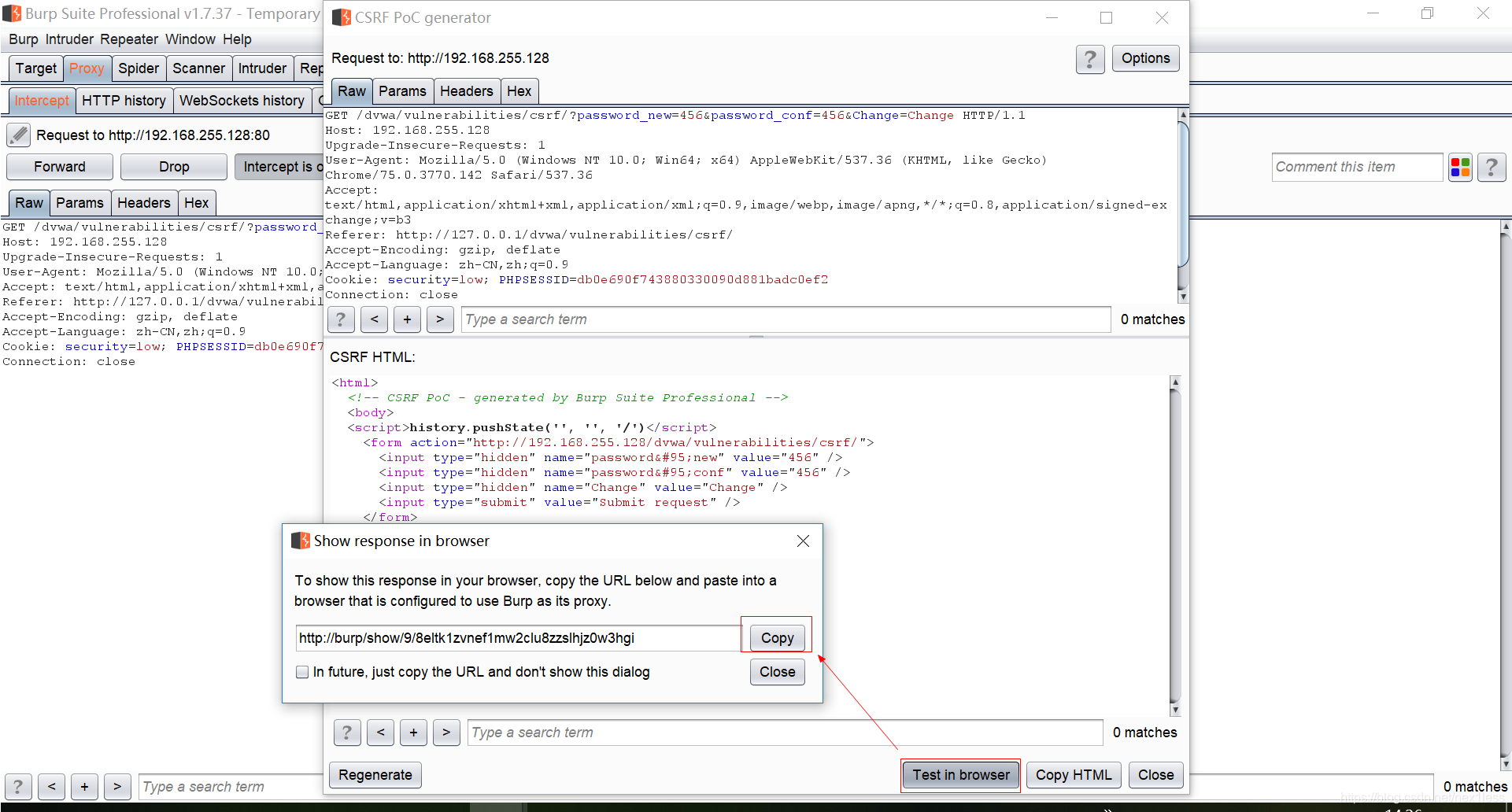Click the previous match arrow in the main Burp bottom search bar
The height and width of the screenshot is (812, 1512).
click(51, 787)
